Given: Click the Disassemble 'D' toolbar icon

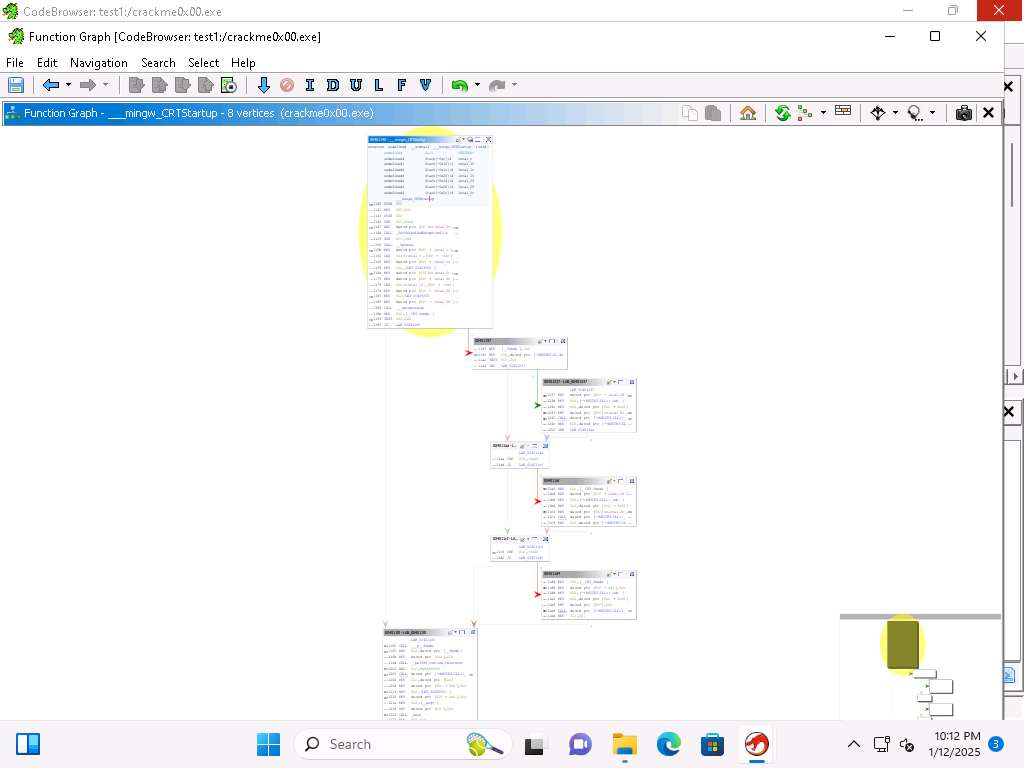Looking at the screenshot, I should pyautogui.click(x=332, y=85).
